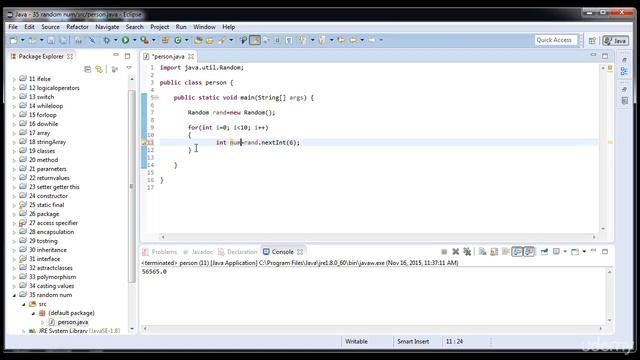Expand the 34 casting values project
Image resolution: width=640 pixels, height=360 pixels.
click(x=14, y=286)
